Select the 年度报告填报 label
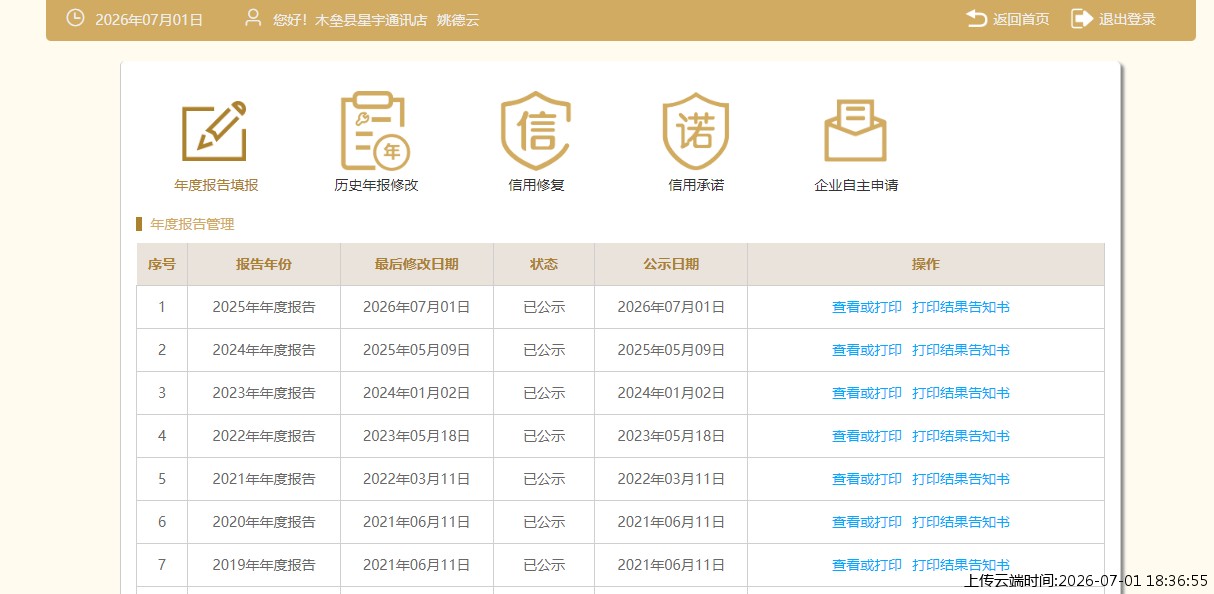 click(x=216, y=185)
